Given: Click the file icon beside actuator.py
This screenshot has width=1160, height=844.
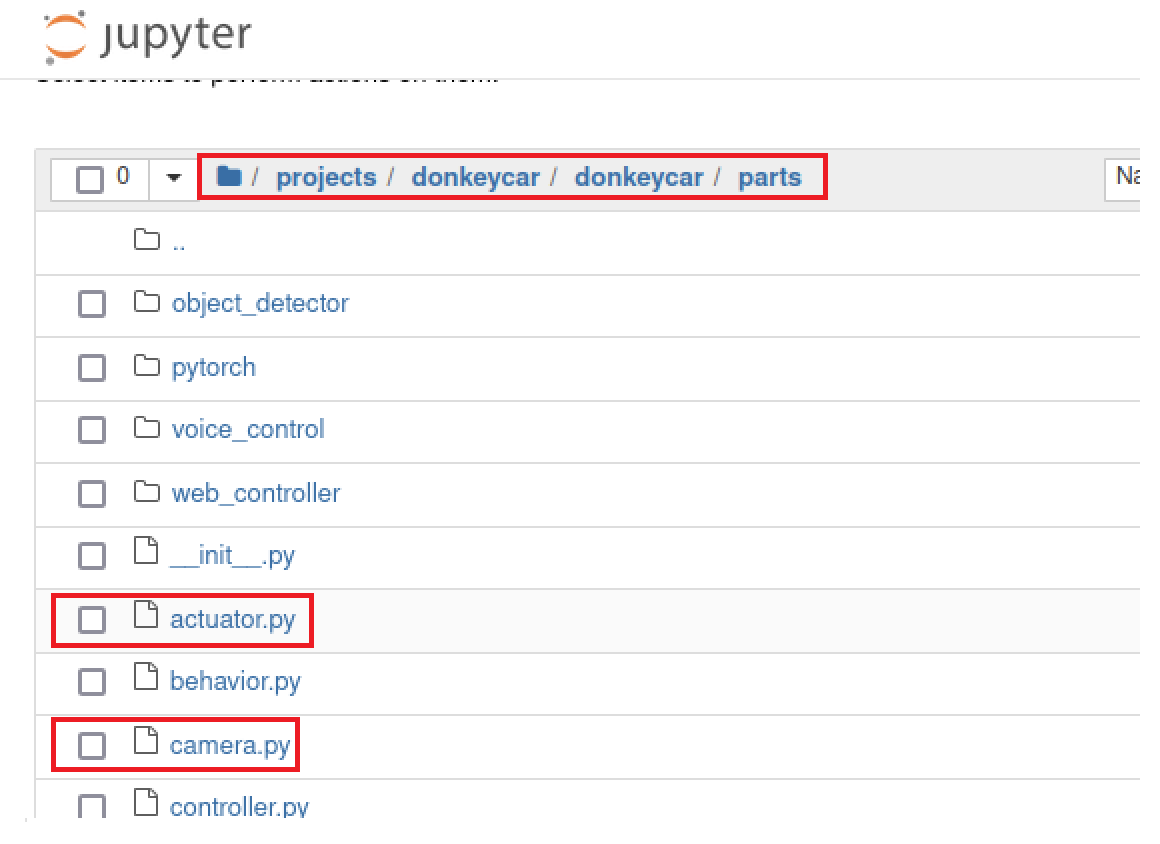Looking at the screenshot, I should [146, 617].
